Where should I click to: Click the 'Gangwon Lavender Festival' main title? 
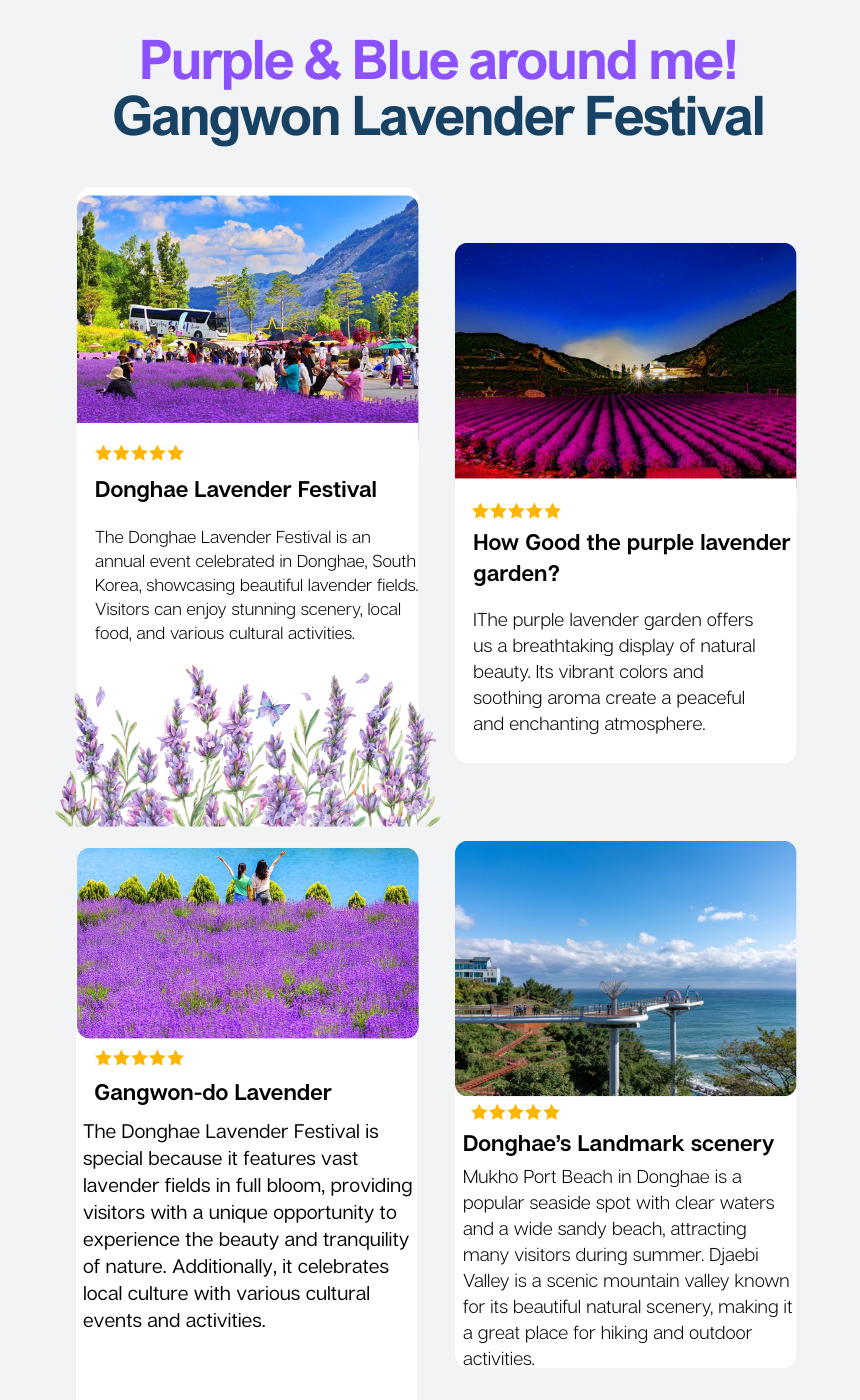438,117
